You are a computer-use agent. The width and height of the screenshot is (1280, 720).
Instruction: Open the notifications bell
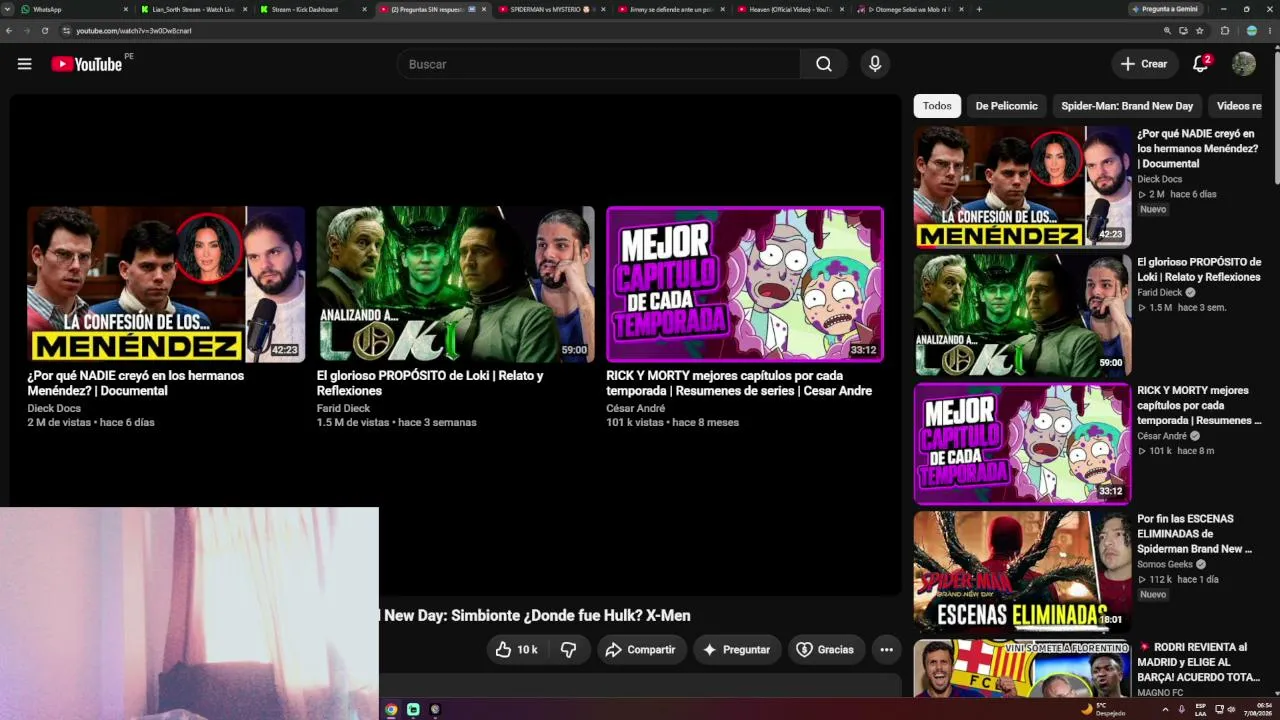1201,64
